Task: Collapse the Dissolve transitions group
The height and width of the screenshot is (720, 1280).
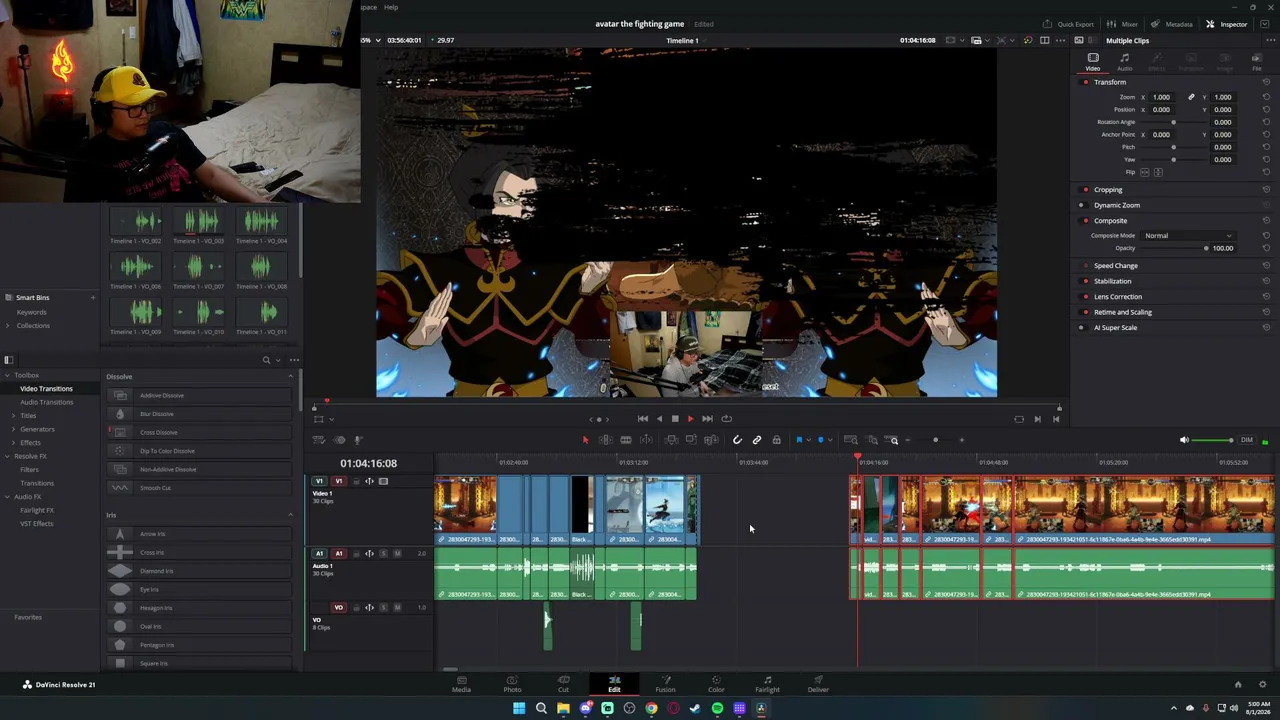Action: tap(291, 377)
